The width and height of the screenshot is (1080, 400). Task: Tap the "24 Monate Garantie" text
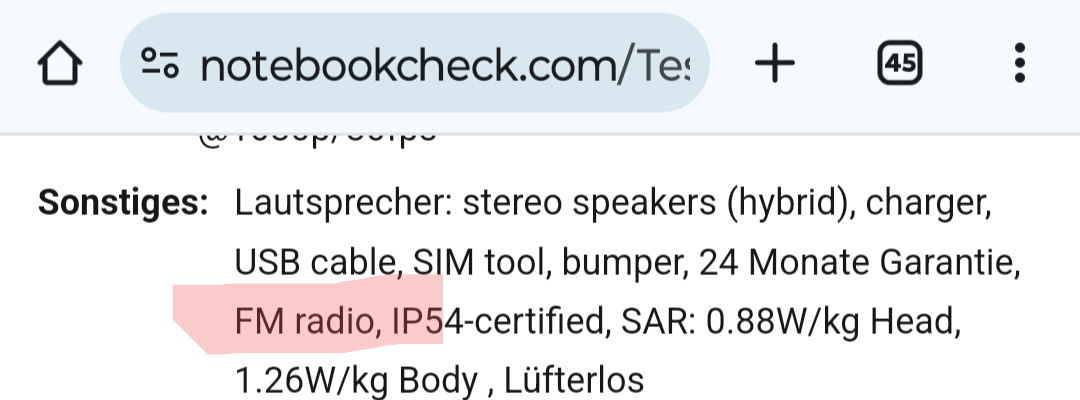859,263
